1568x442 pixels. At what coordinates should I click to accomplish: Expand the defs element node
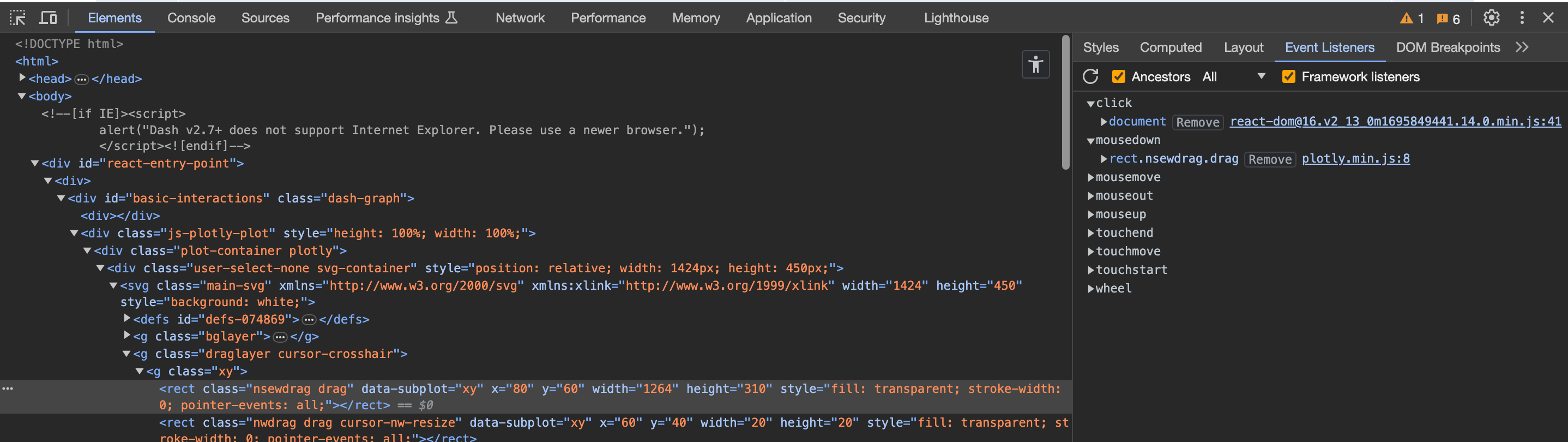127,319
